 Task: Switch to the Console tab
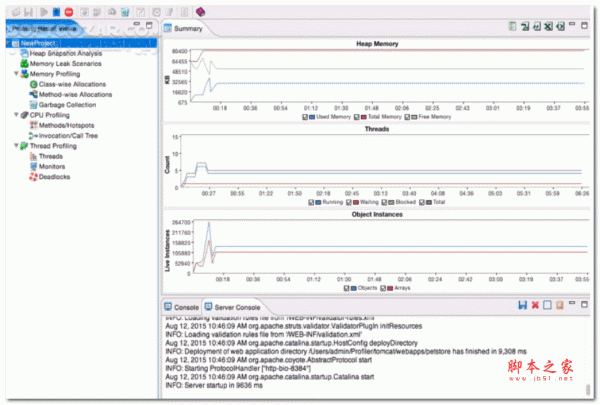tap(181, 307)
